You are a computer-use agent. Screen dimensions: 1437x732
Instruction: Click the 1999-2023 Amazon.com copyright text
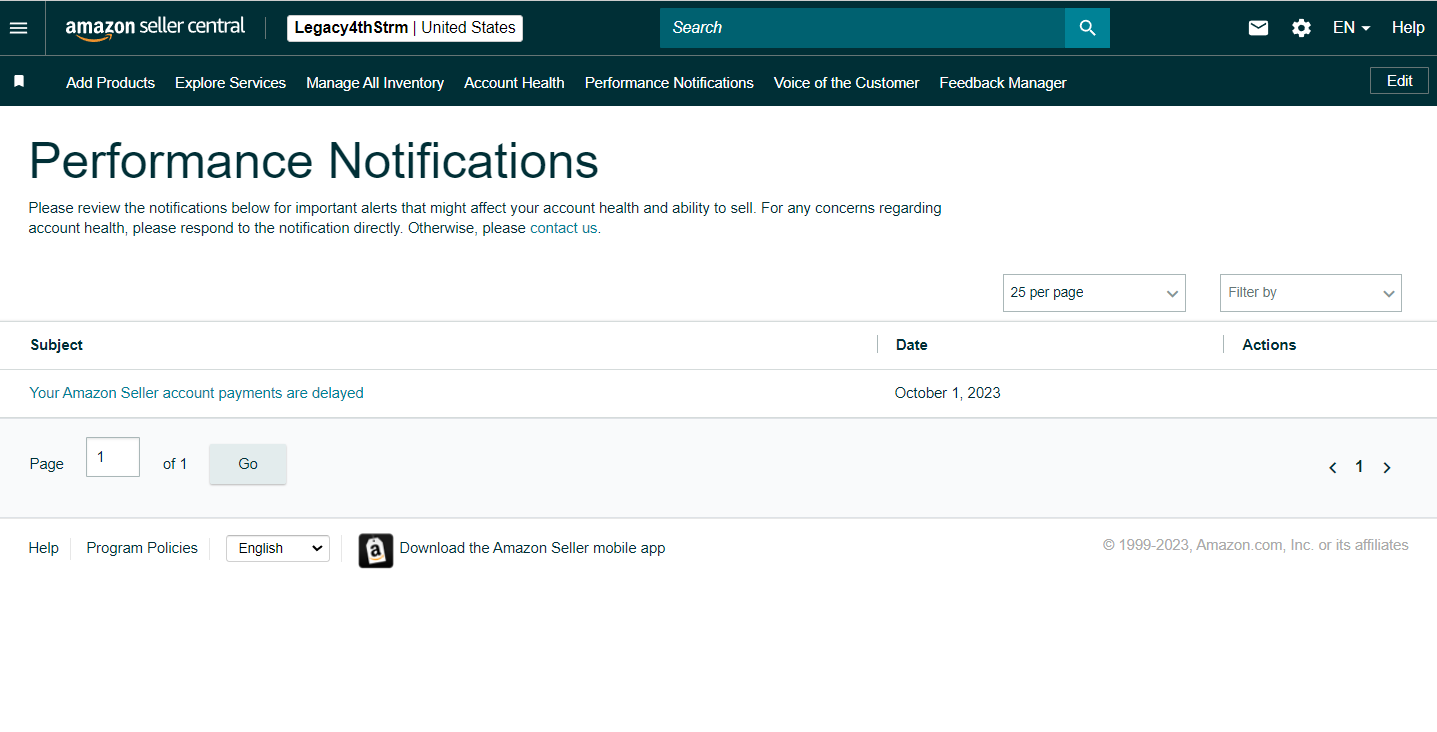[1256, 545]
